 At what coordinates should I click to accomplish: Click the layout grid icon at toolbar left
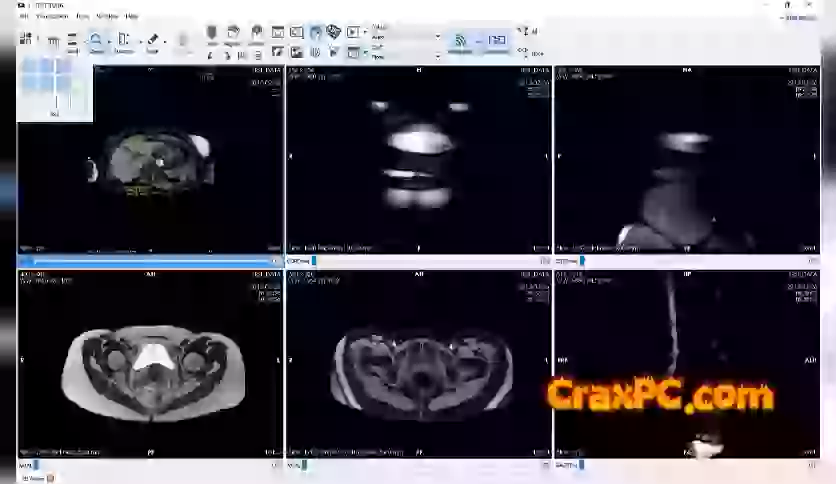point(26,40)
